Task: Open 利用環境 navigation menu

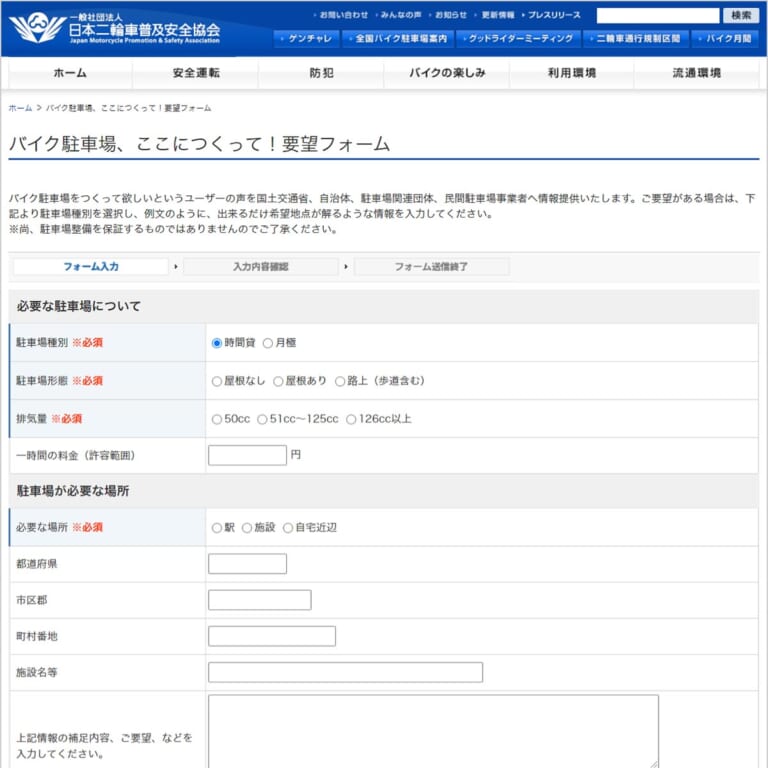Action: point(572,73)
